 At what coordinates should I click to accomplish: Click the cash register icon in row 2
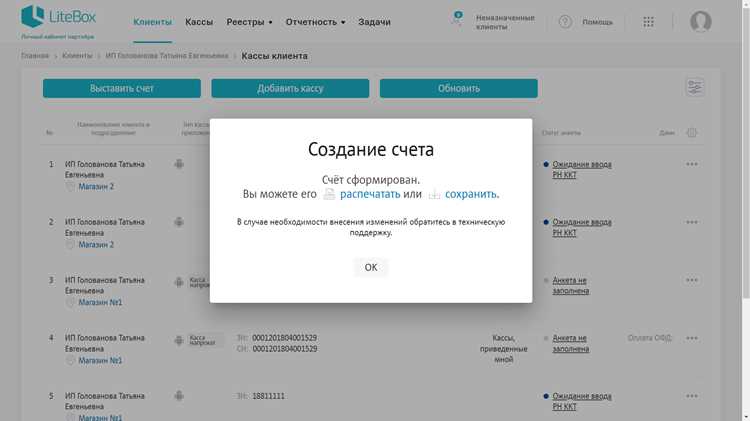[x=179, y=222]
